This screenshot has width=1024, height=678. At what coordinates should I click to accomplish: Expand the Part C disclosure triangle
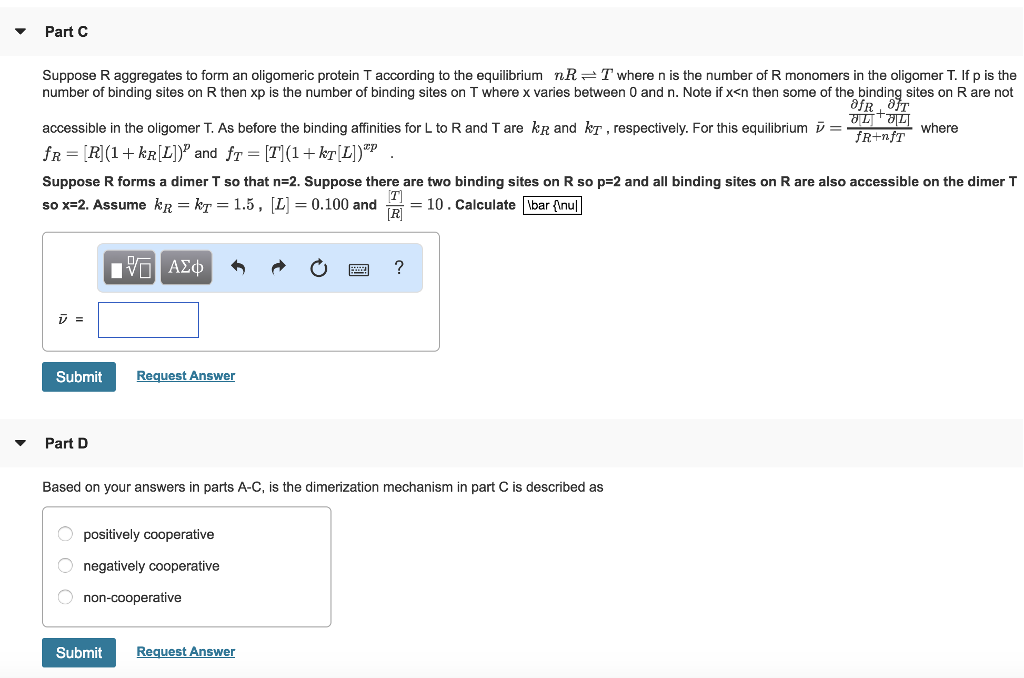tap(20, 31)
